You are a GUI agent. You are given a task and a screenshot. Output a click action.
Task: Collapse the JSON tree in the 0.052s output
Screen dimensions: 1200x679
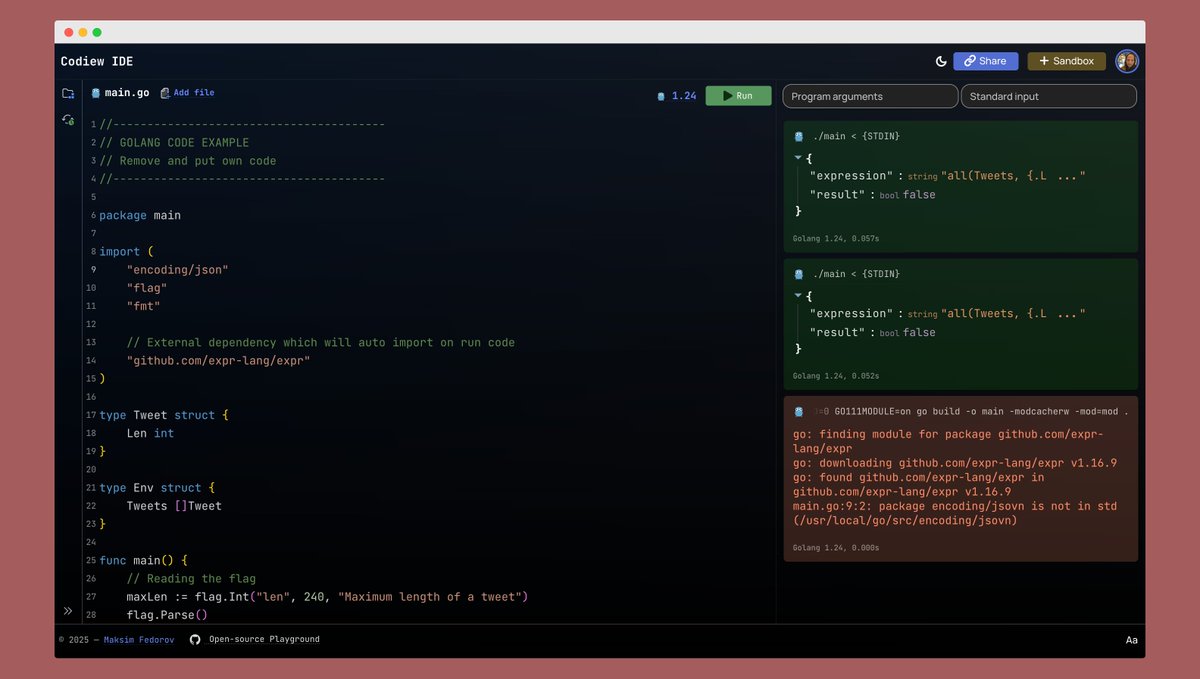coord(798,296)
